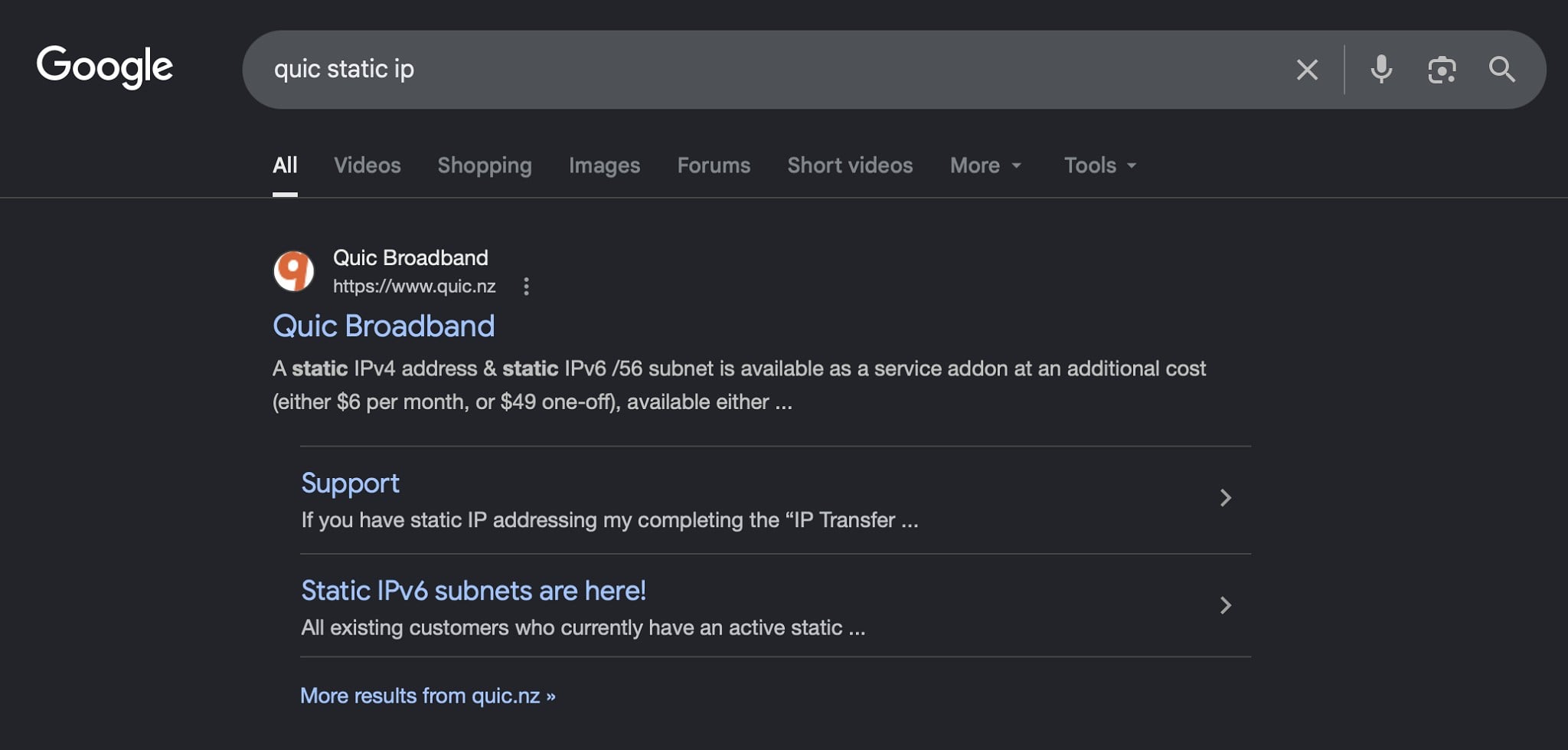Select the Shopping tab
This screenshot has height=750, width=1568.
[x=485, y=165]
